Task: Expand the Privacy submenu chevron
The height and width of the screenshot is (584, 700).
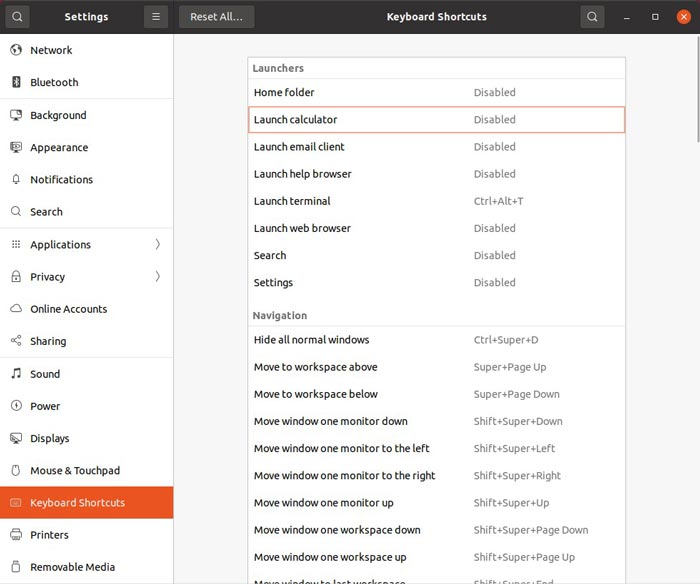Action: pos(157,277)
